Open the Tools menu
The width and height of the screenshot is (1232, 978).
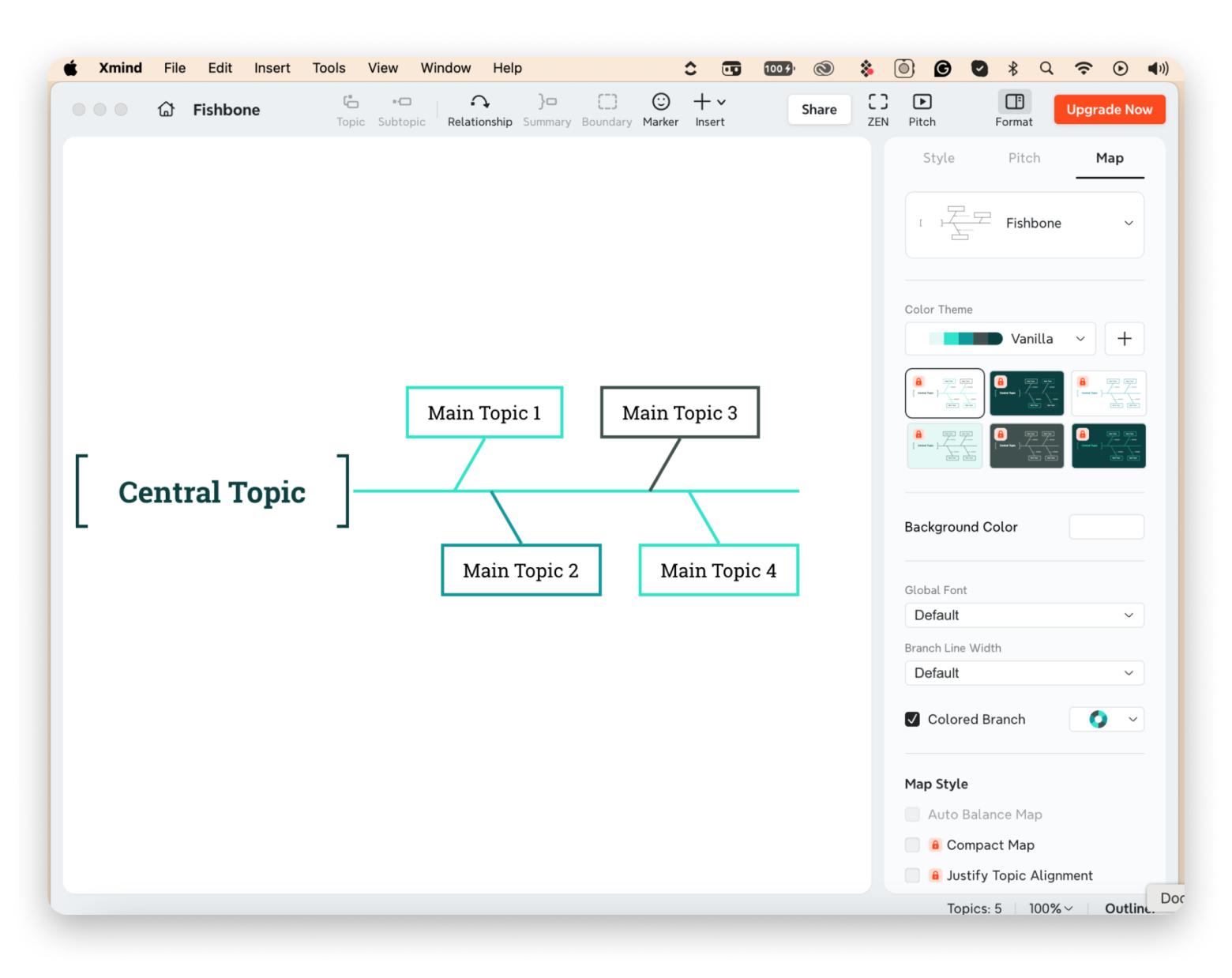(329, 68)
